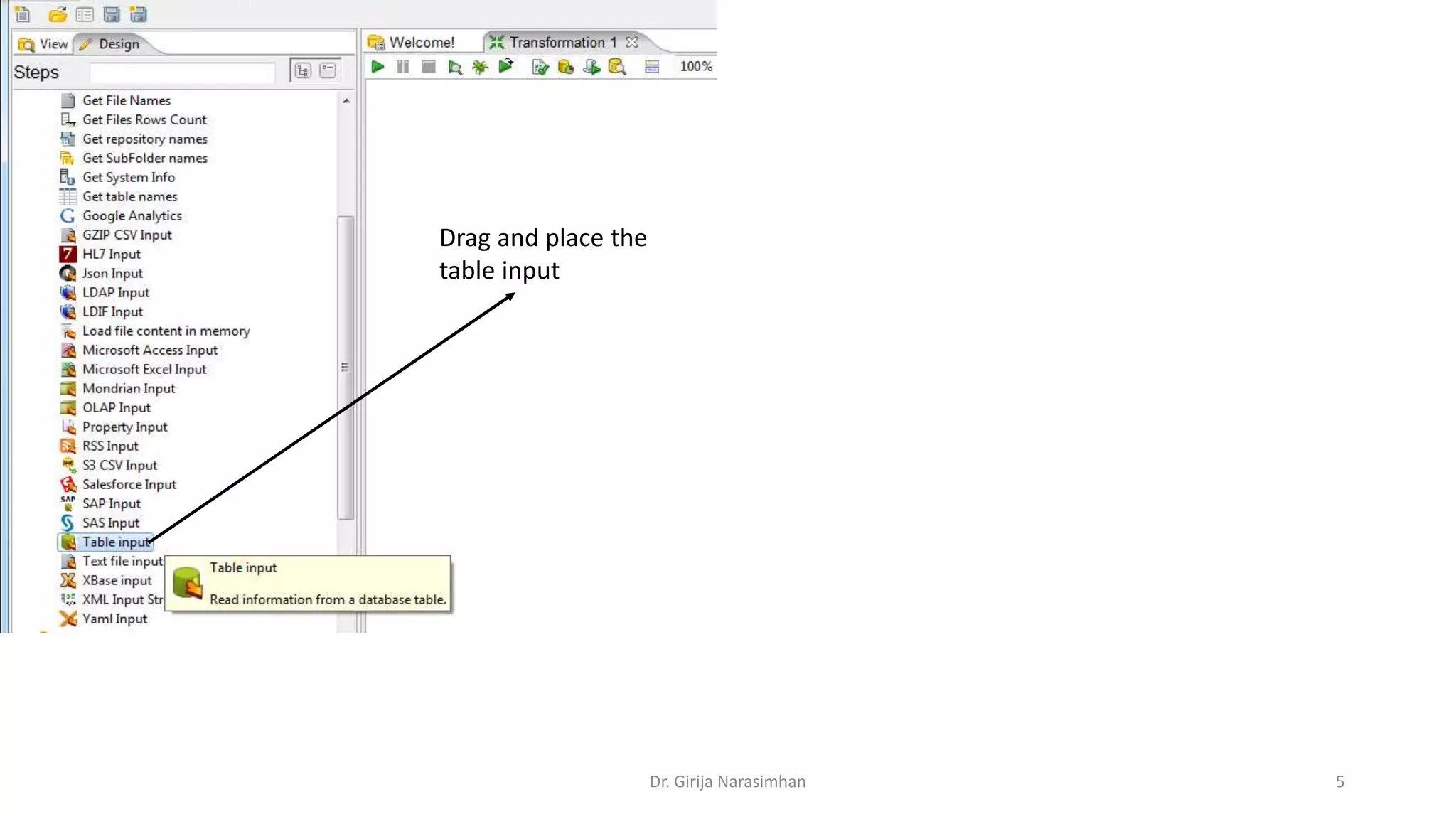Viewport: 1456px width, 819px height.
Task: Pause the running transformation
Action: tap(403, 67)
